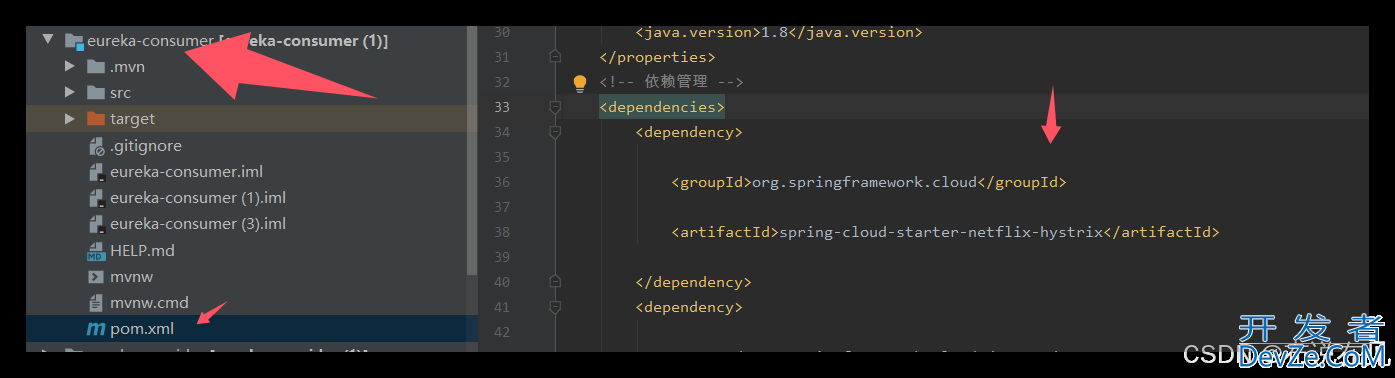The image size is (1395, 378).
Task: Select the .mvn folder label
Action: tap(127, 67)
